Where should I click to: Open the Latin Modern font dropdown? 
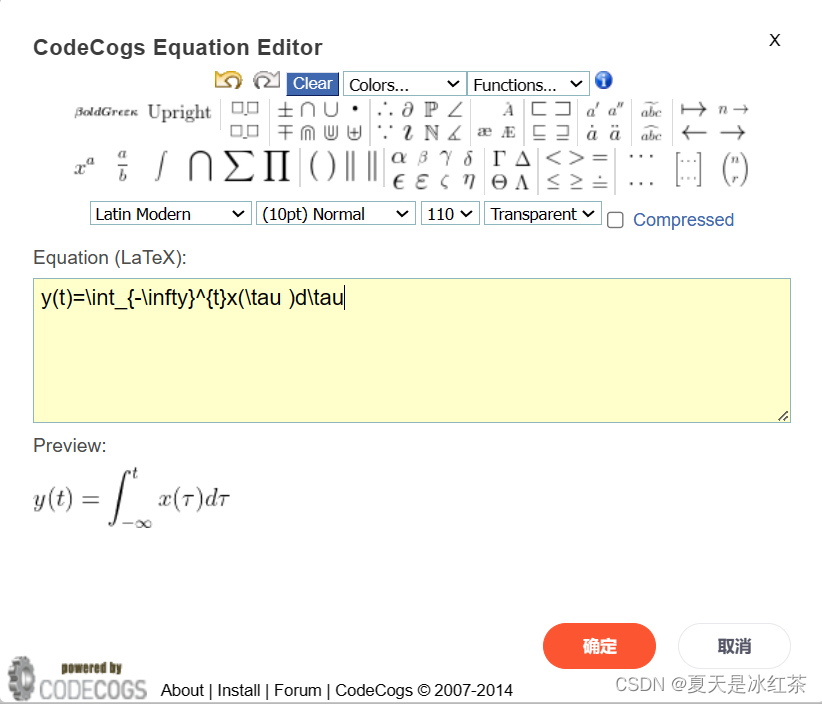170,214
